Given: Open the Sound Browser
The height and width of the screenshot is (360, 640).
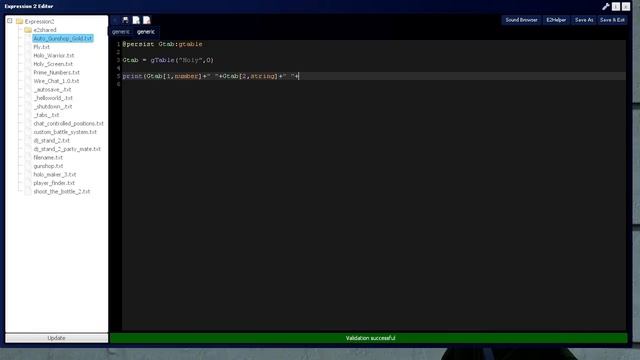Looking at the screenshot, I should pyautogui.click(x=521, y=20).
